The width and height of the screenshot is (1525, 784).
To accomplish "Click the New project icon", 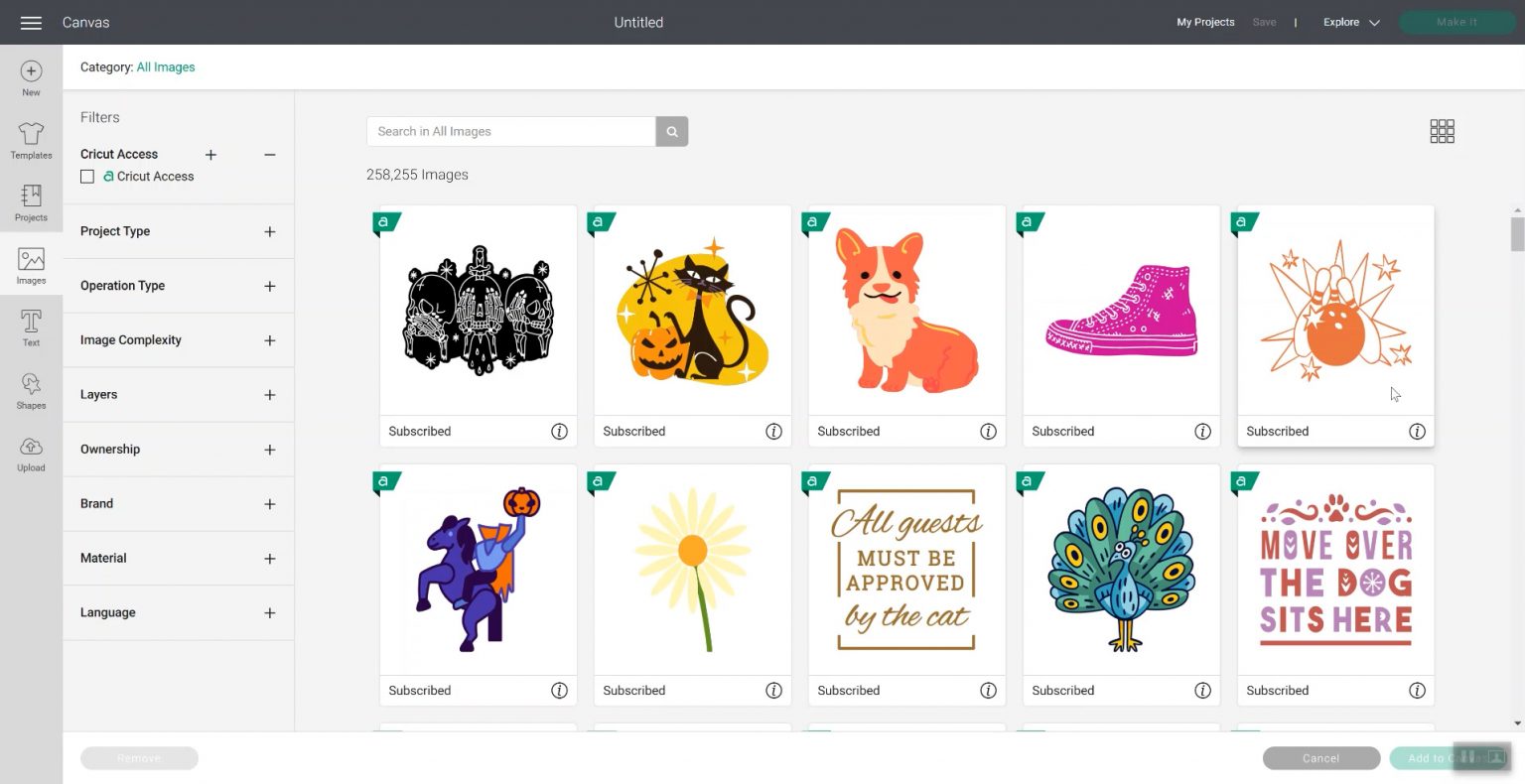I will [x=31, y=77].
